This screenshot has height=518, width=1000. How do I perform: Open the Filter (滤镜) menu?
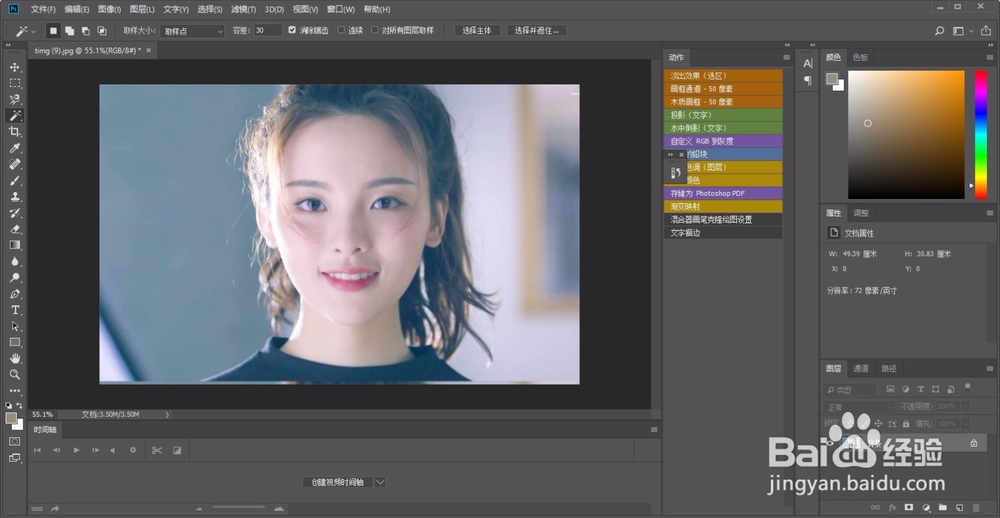coord(243,10)
